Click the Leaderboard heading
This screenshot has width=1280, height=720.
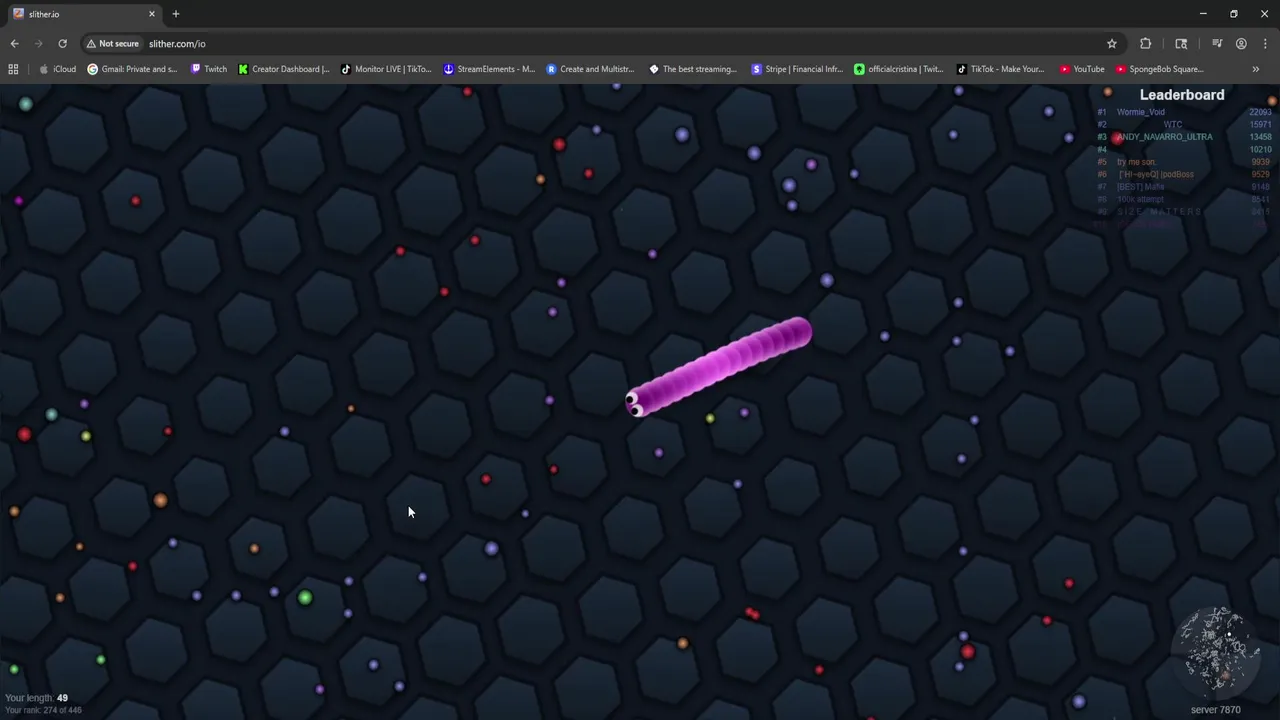[x=1182, y=95]
